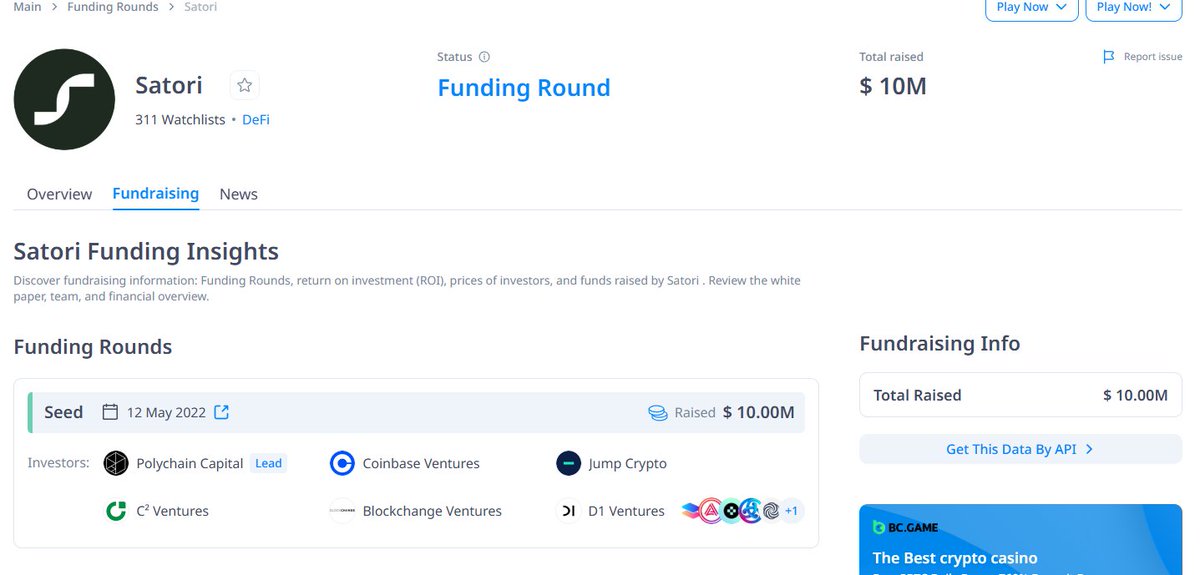Viewport: 1200px width, 575px height.
Task: Switch to the Overview tab
Action: pyautogui.click(x=59, y=194)
